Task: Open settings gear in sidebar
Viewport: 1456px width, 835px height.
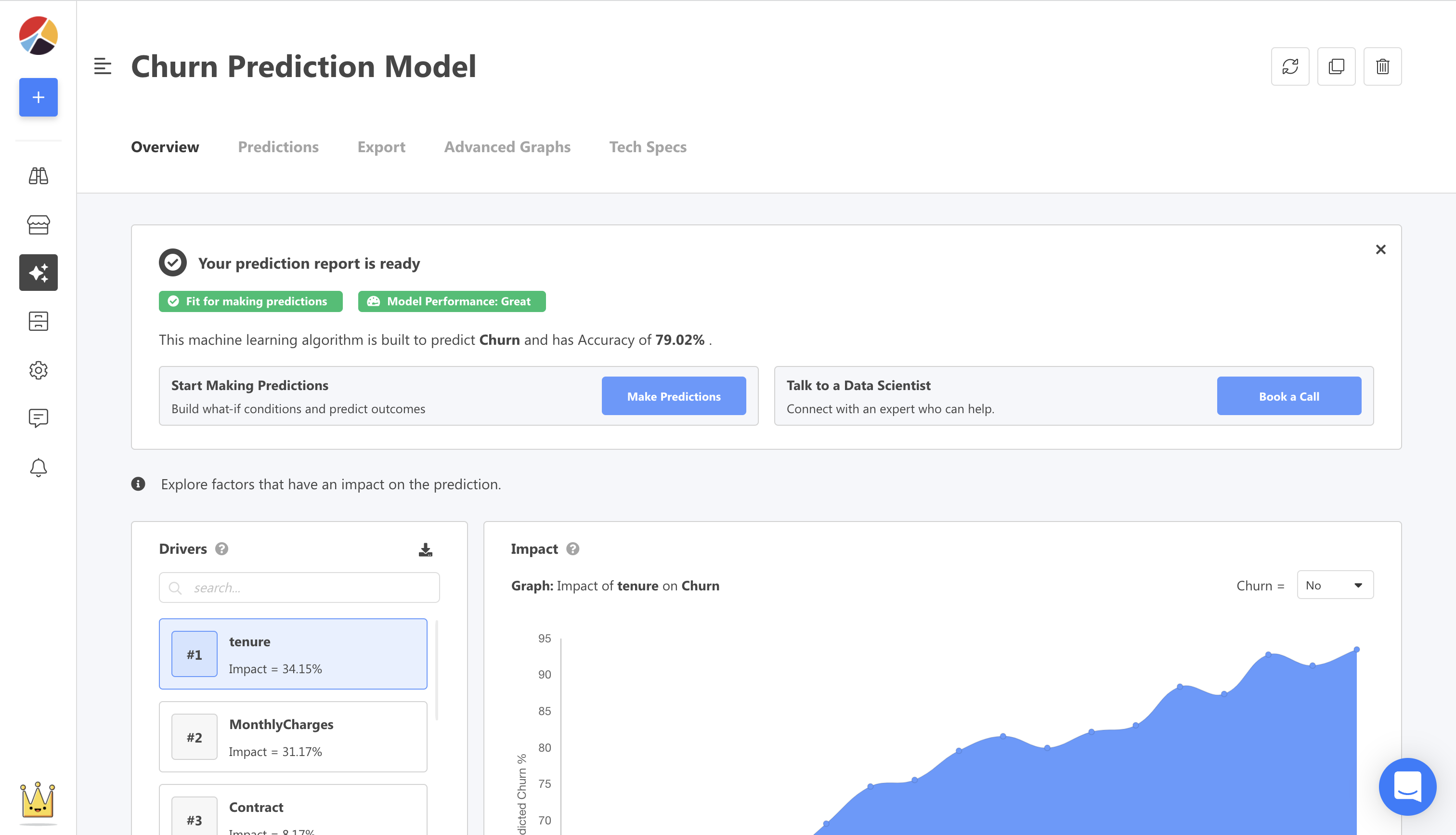Action: [x=39, y=370]
